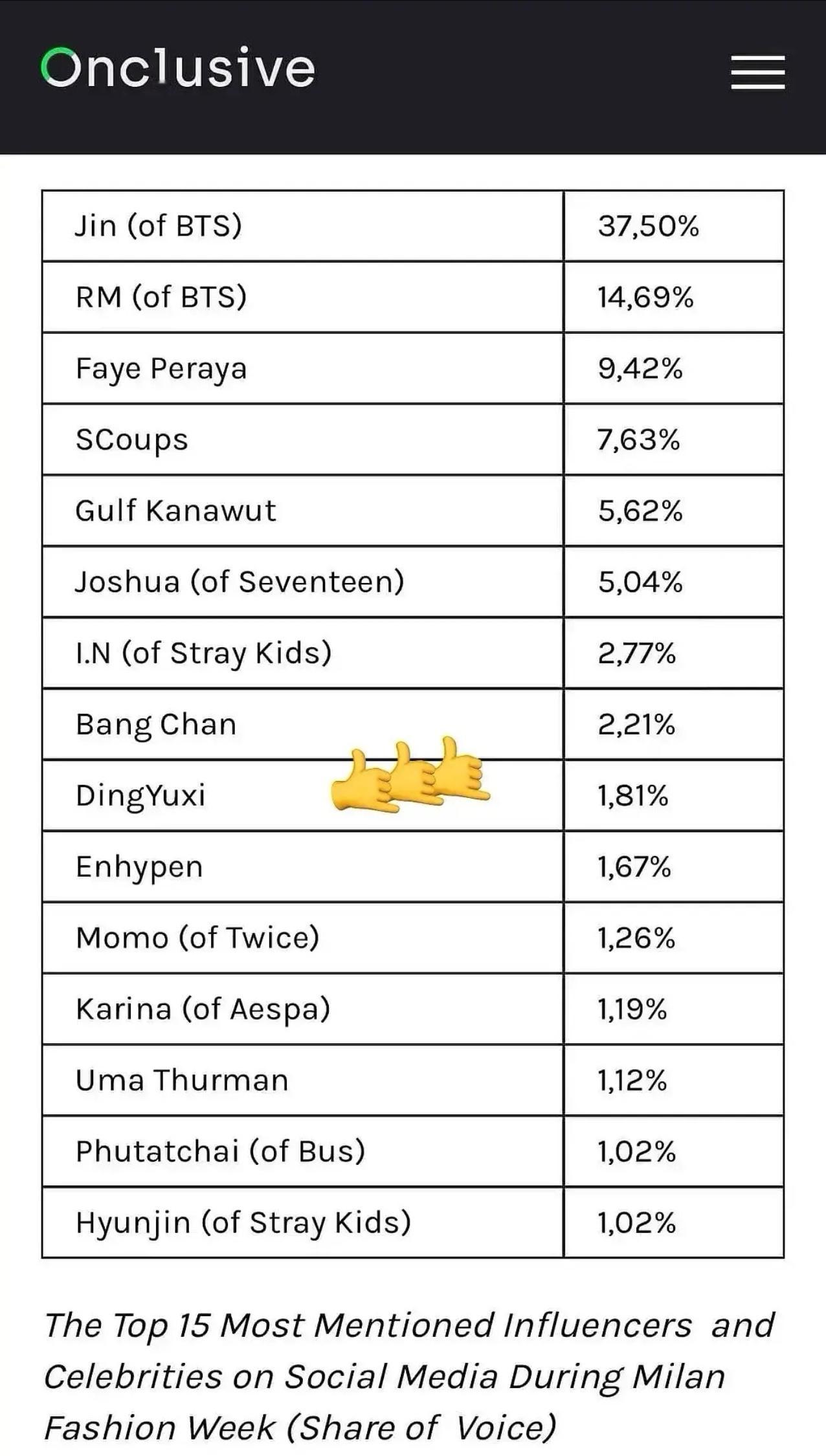The width and height of the screenshot is (826, 1456).
Task: Select the Faye Peraya name cell
Action: coord(303,368)
